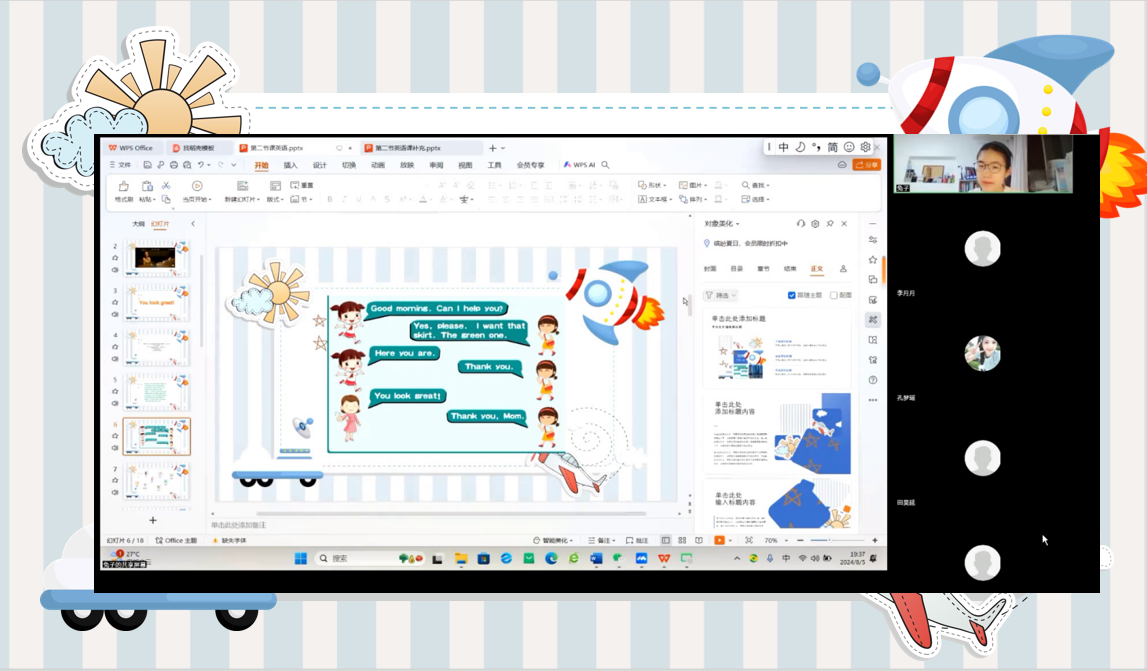Switch to the 封面 tab in side panel

click(x=710, y=269)
